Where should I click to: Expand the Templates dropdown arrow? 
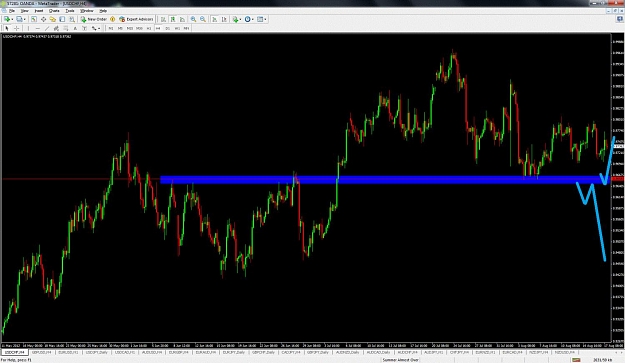point(265,19)
